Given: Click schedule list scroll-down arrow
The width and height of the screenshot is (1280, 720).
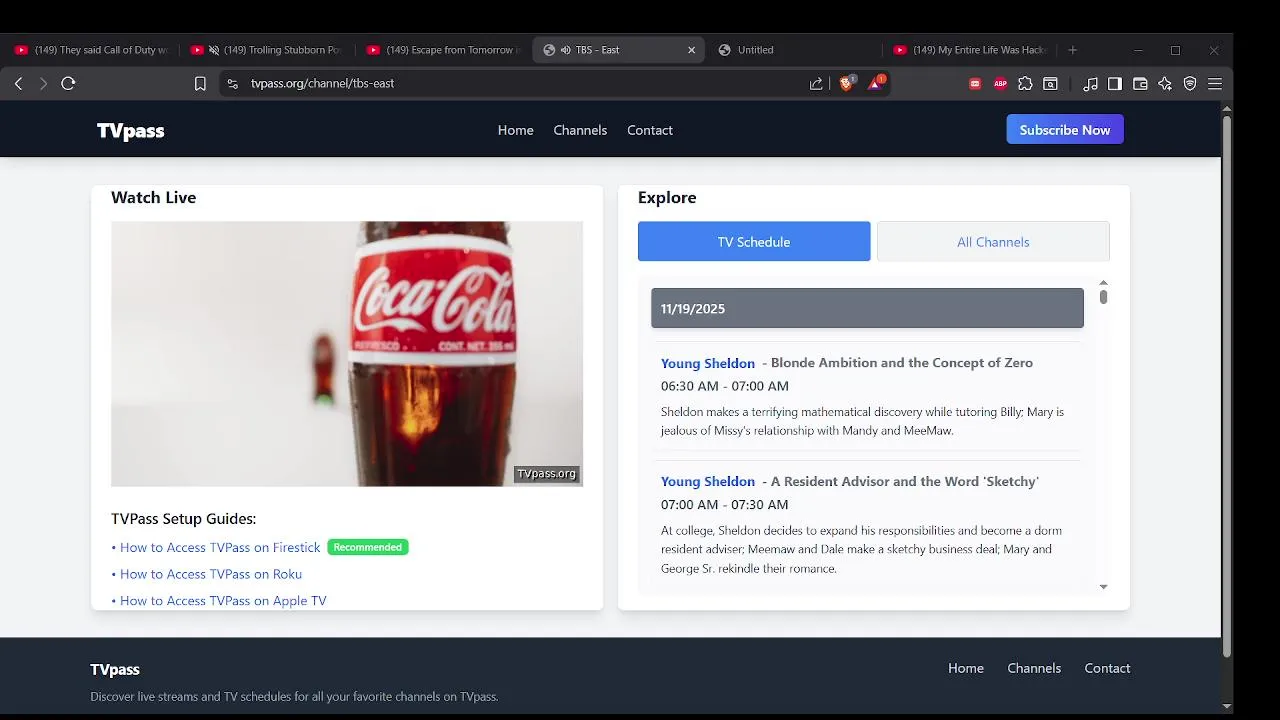Looking at the screenshot, I should 1103,587.
